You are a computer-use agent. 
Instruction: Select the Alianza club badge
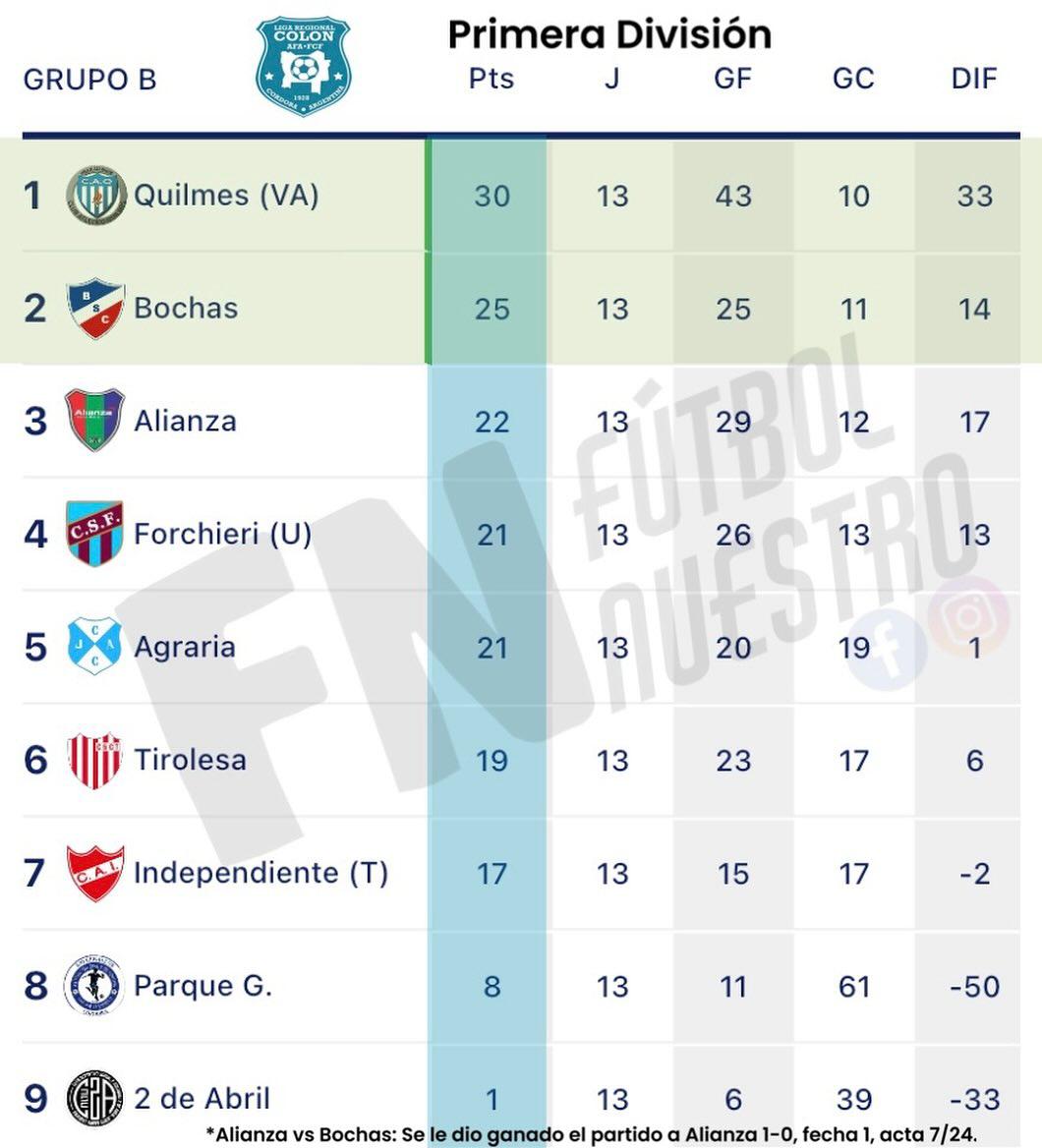pyautogui.click(x=95, y=420)
